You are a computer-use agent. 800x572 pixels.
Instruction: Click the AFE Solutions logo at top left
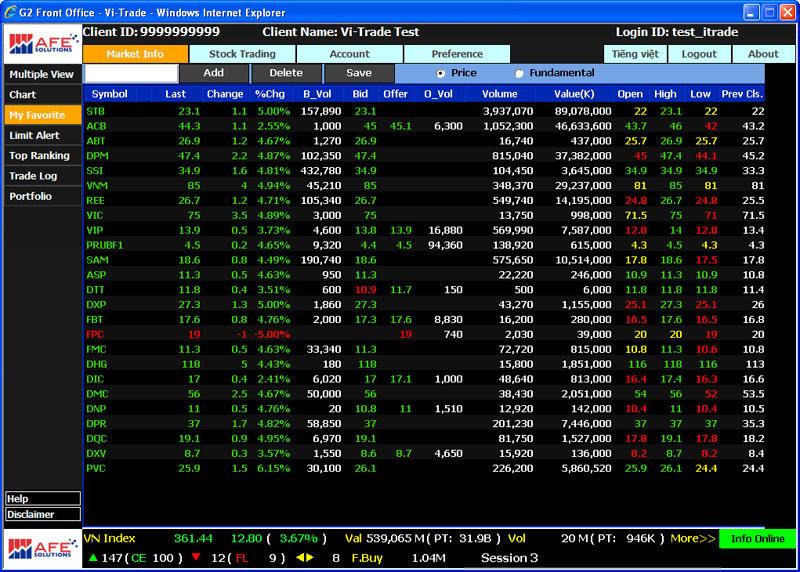[43, 44]
